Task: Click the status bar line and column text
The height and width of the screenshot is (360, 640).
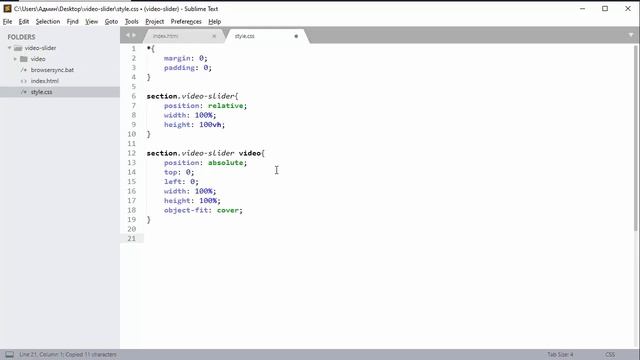Action: click(68, 354)
